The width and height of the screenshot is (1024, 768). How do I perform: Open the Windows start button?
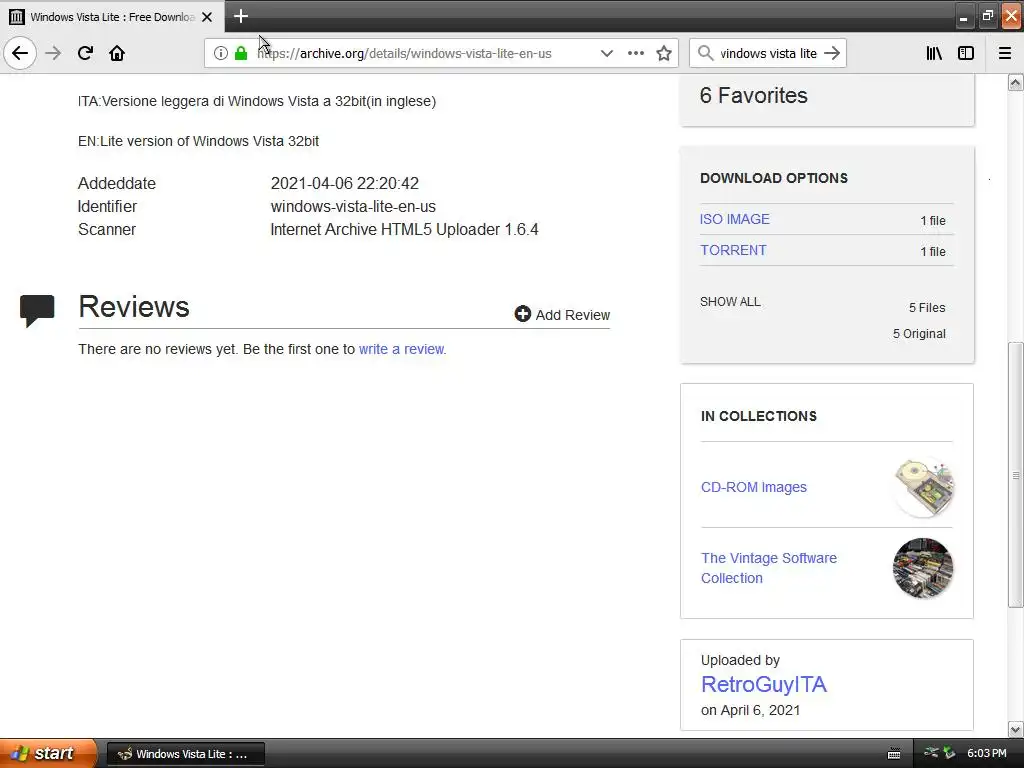[x=48, y=754]
